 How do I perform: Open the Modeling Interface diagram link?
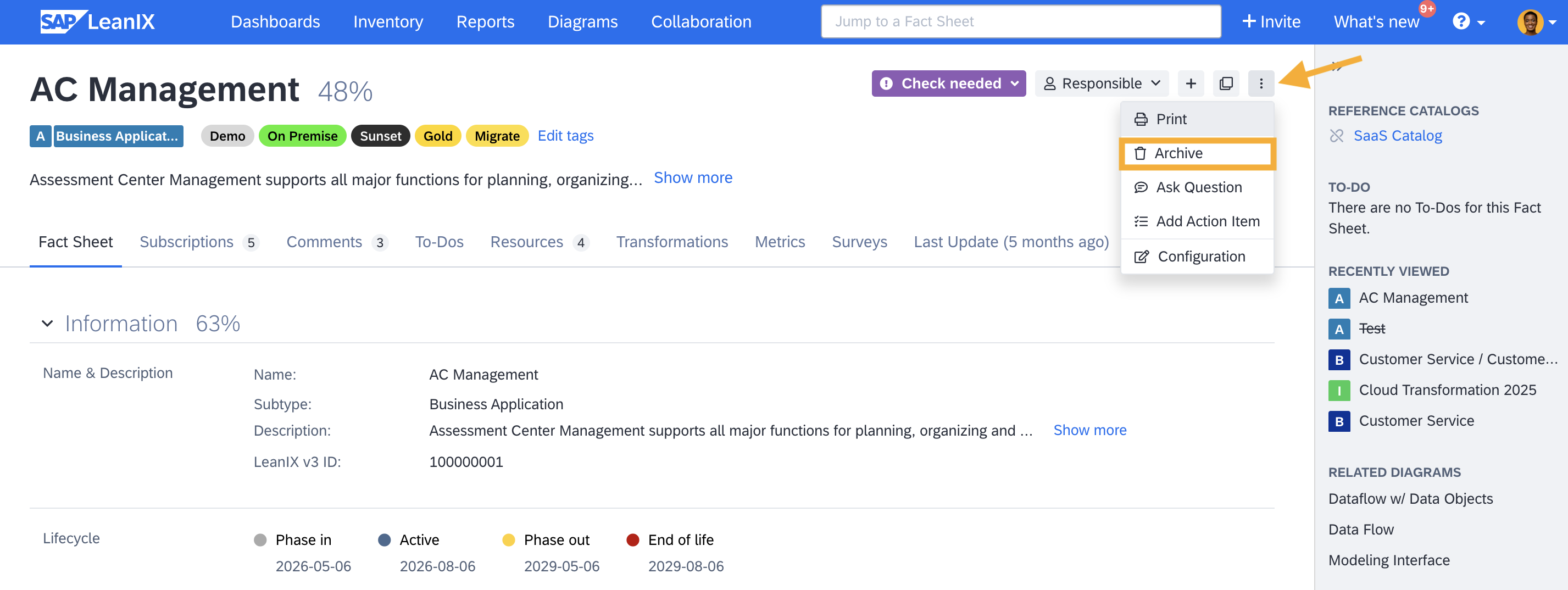(x=1389, y=561)
